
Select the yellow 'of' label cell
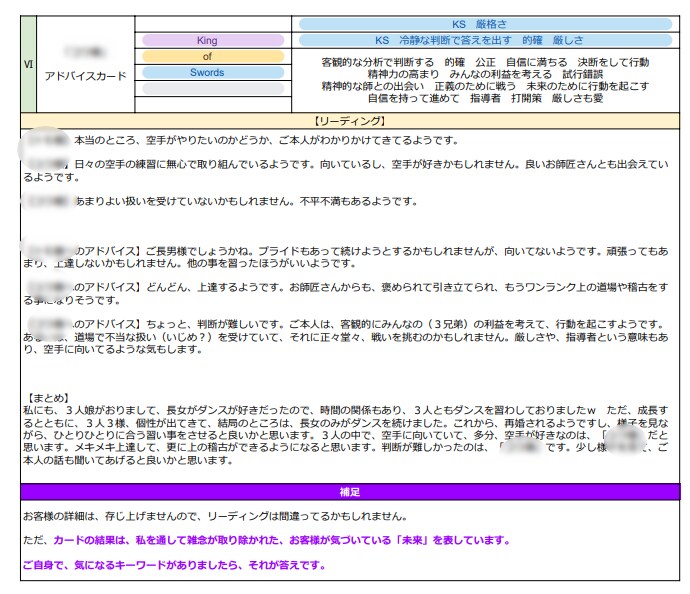213,56
